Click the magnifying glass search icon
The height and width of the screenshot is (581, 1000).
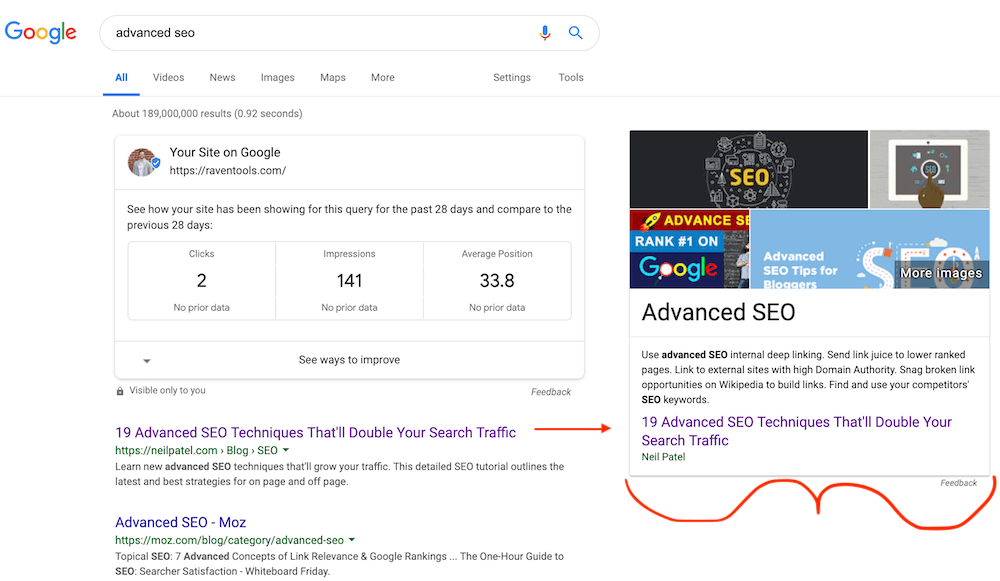click(x=576, y=32)
